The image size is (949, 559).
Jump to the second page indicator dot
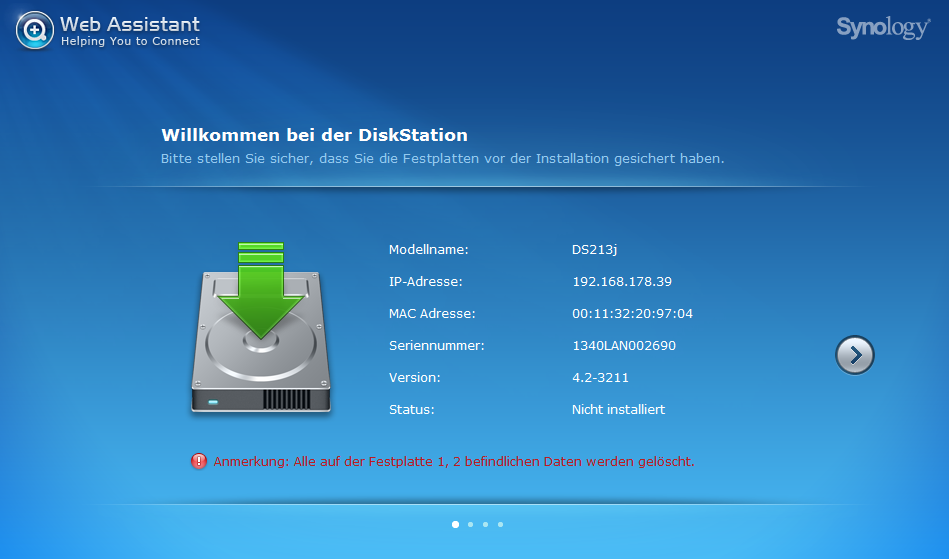[470, 525]
